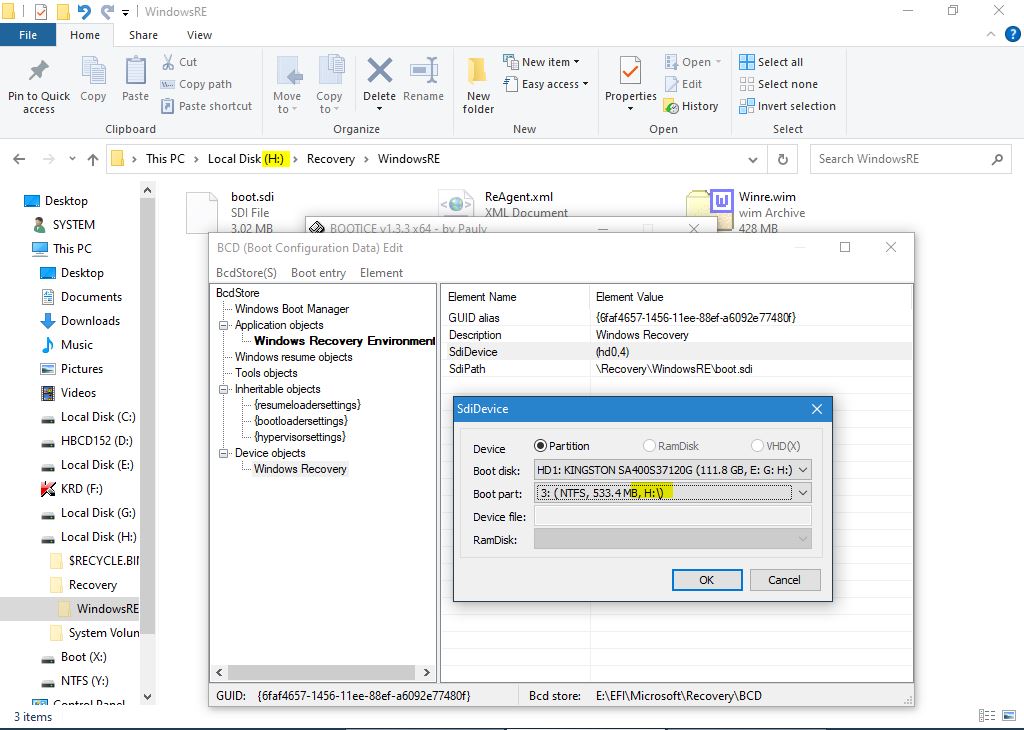Image resolution: width=1024 pixels, height=730 pixels.
Task: Create a folder with New folder icon
Action: point(478,74)
